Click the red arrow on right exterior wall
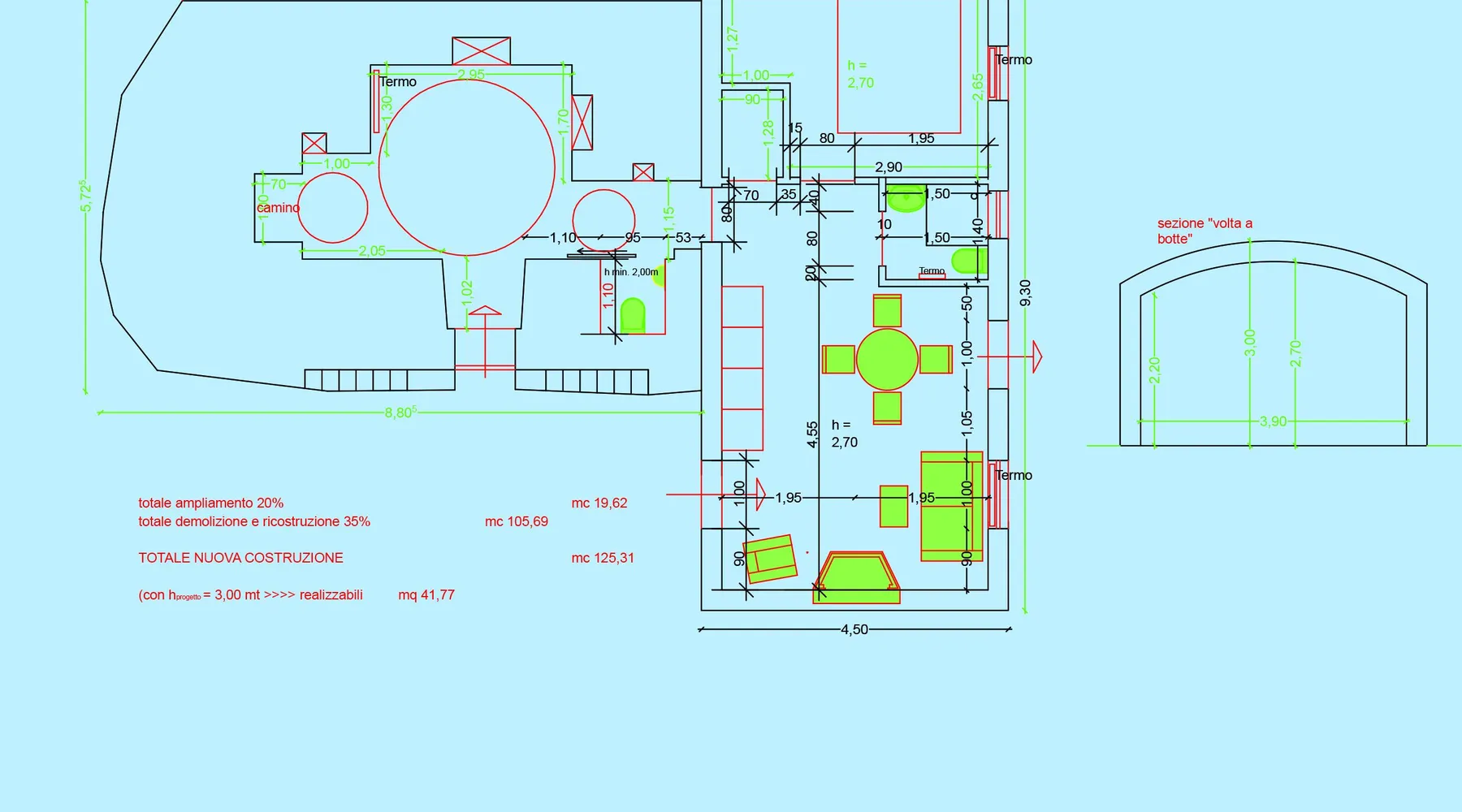Screen dimensions: 1462x812 1036,356
